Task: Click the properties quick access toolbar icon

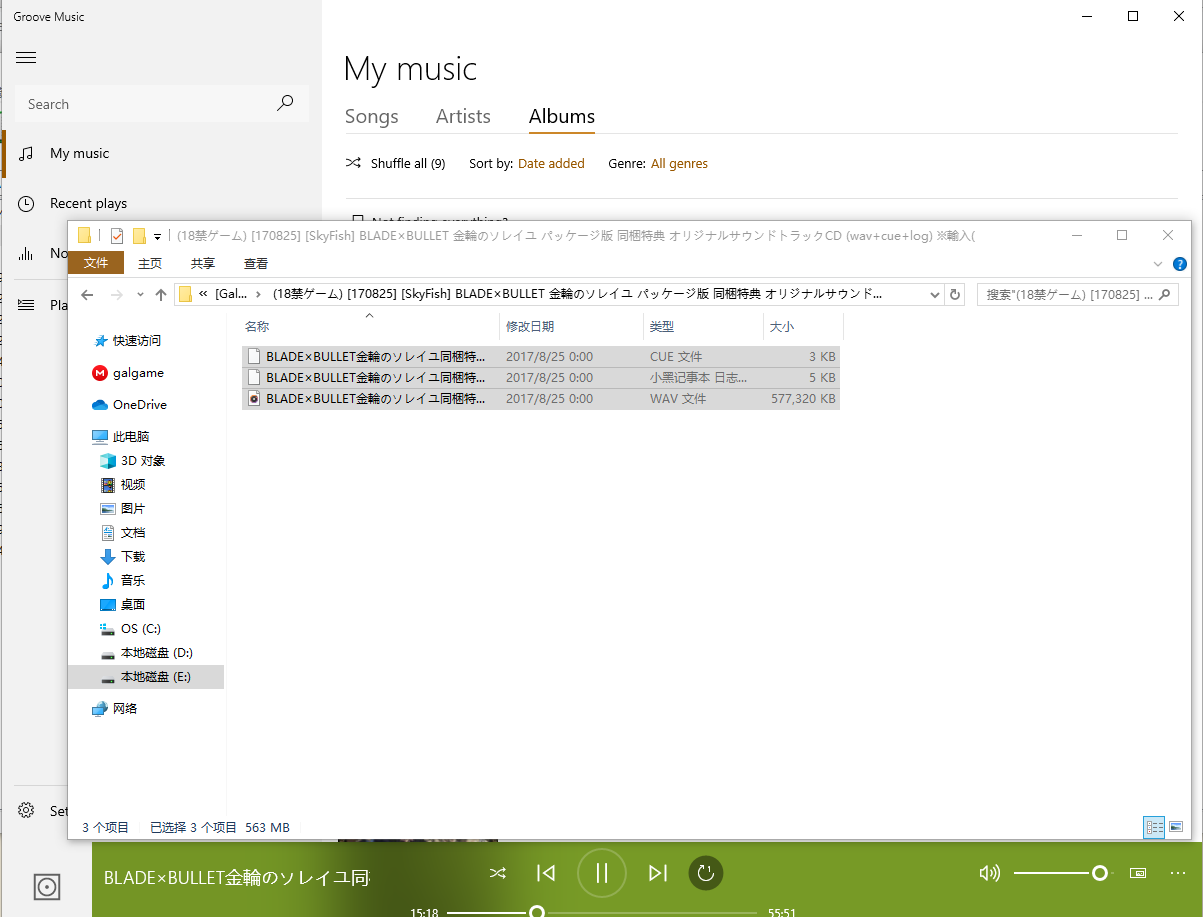Action: point(116,236)
